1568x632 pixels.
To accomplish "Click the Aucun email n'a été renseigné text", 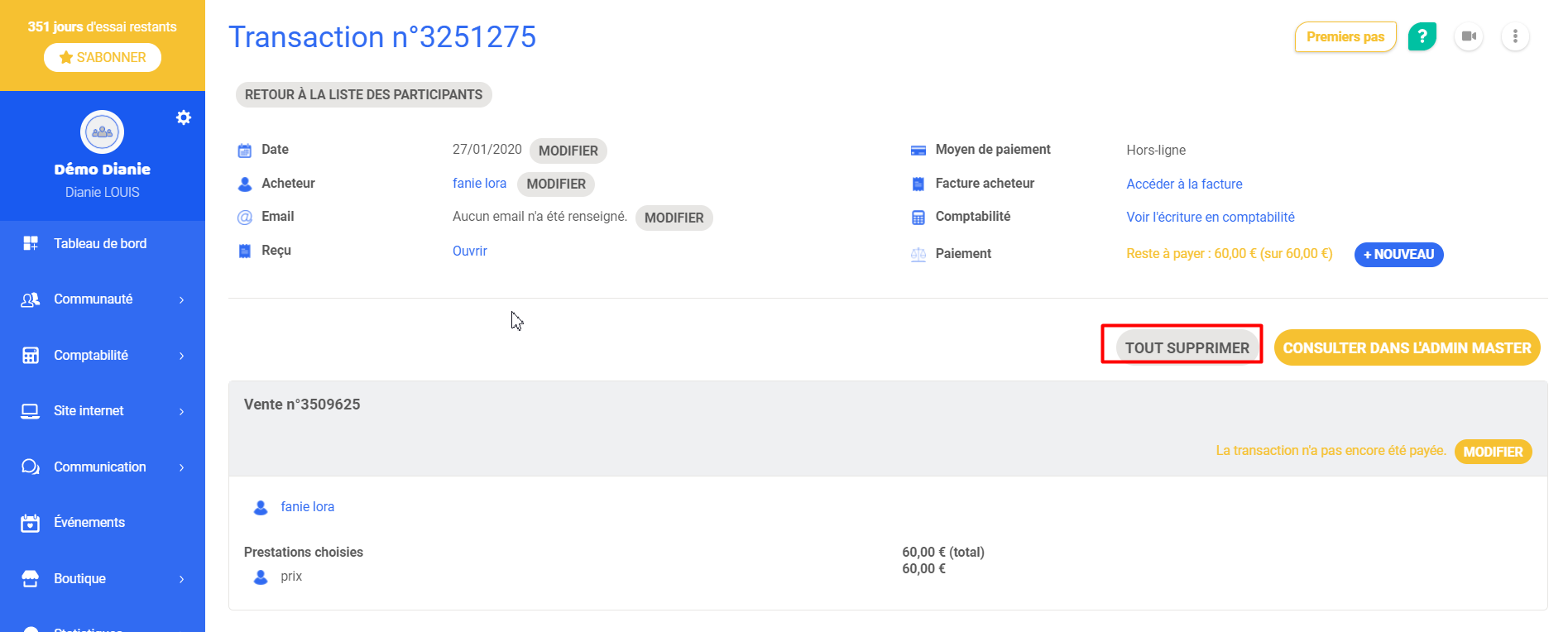I will 540,216.
